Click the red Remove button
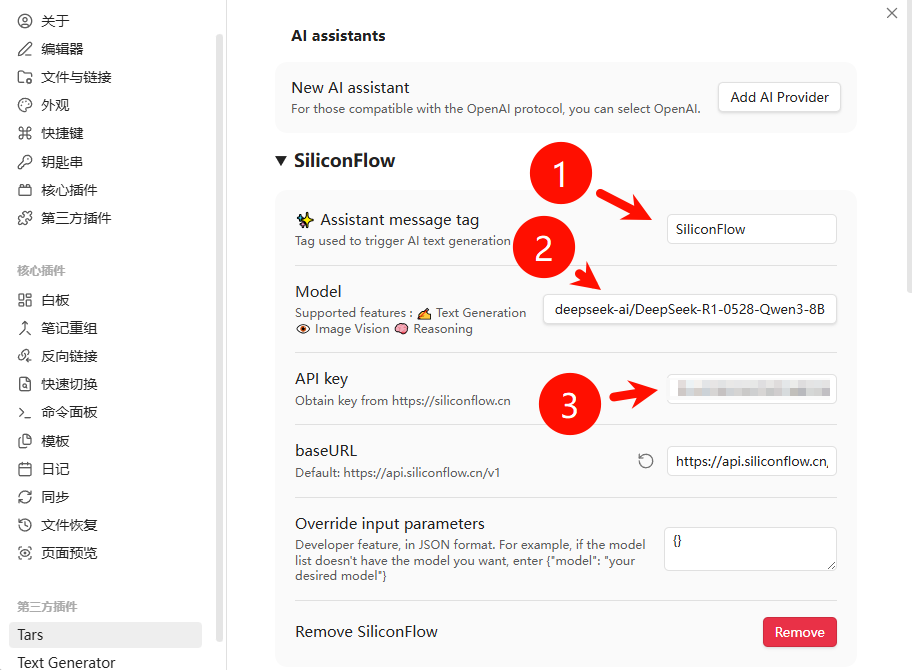Viewport: 912px width, 670px height. [x=800, y=632]
